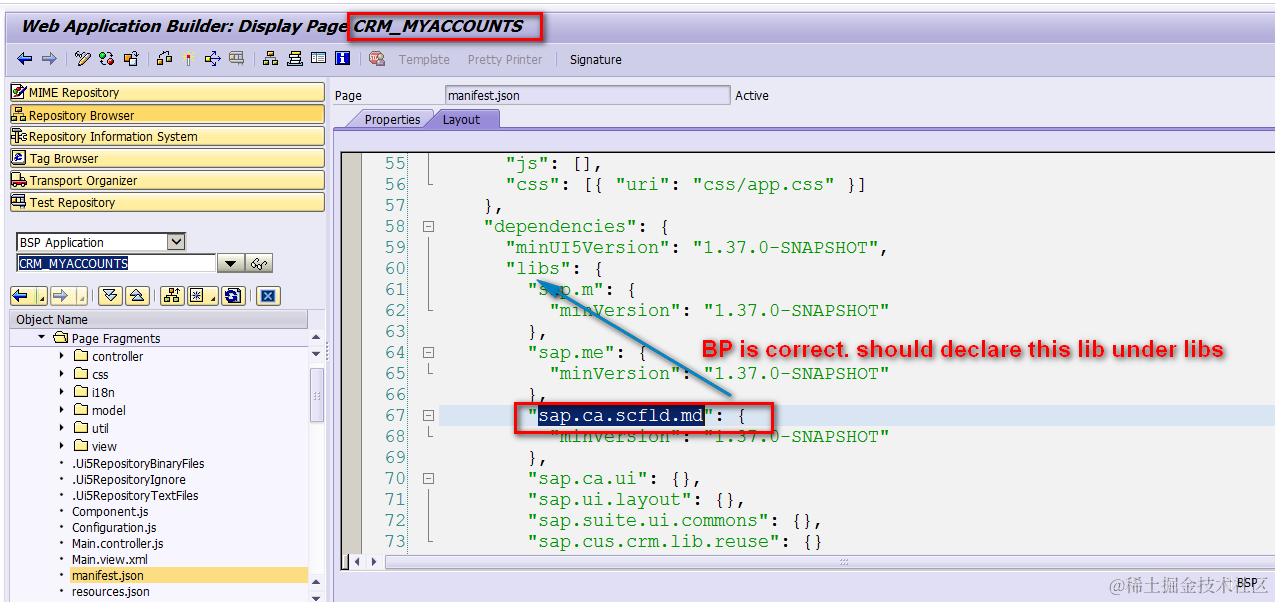Click the Expand All Nodes icon

[111, 295]
